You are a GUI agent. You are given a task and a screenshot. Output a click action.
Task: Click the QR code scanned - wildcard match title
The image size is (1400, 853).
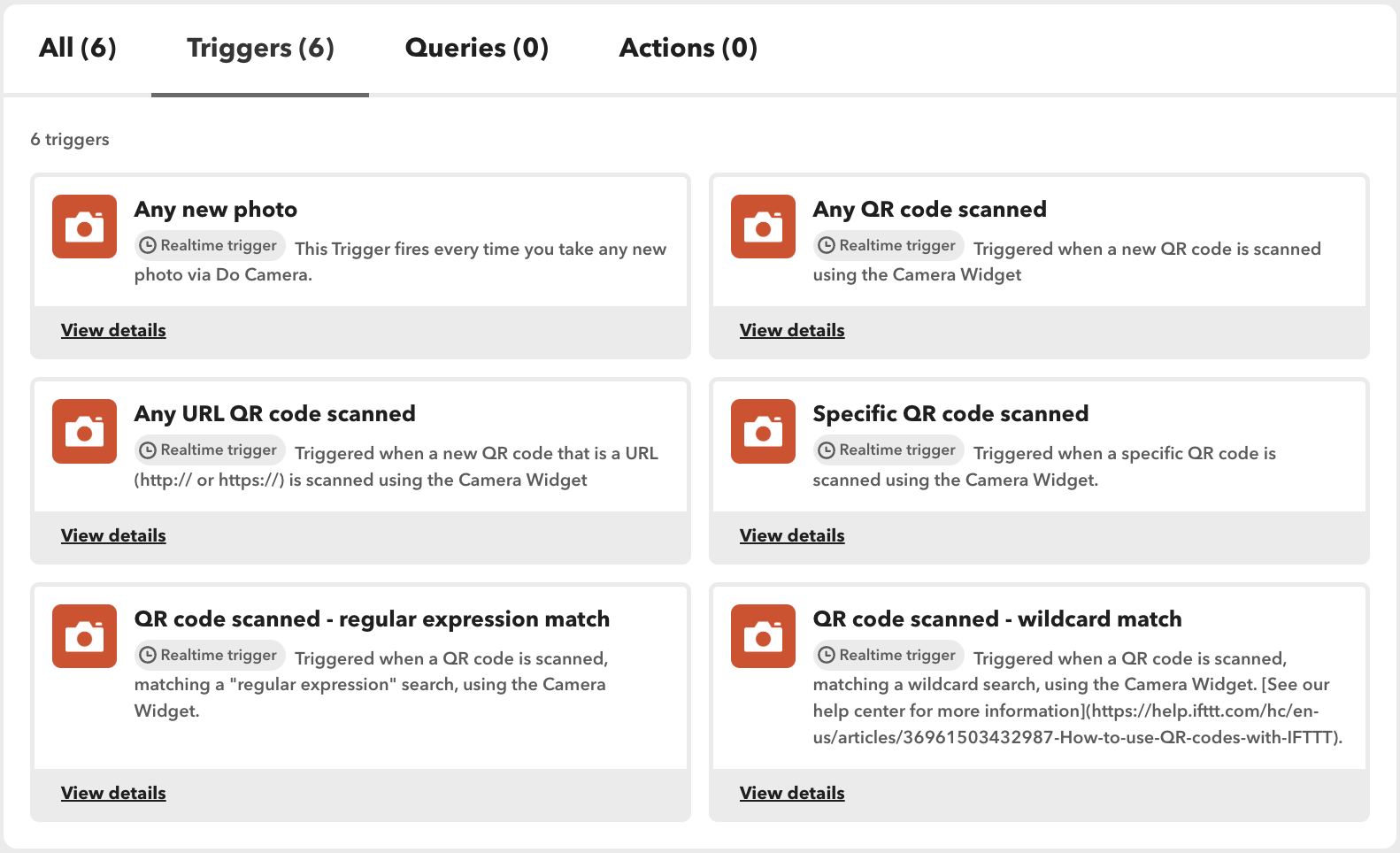(997, 619)
